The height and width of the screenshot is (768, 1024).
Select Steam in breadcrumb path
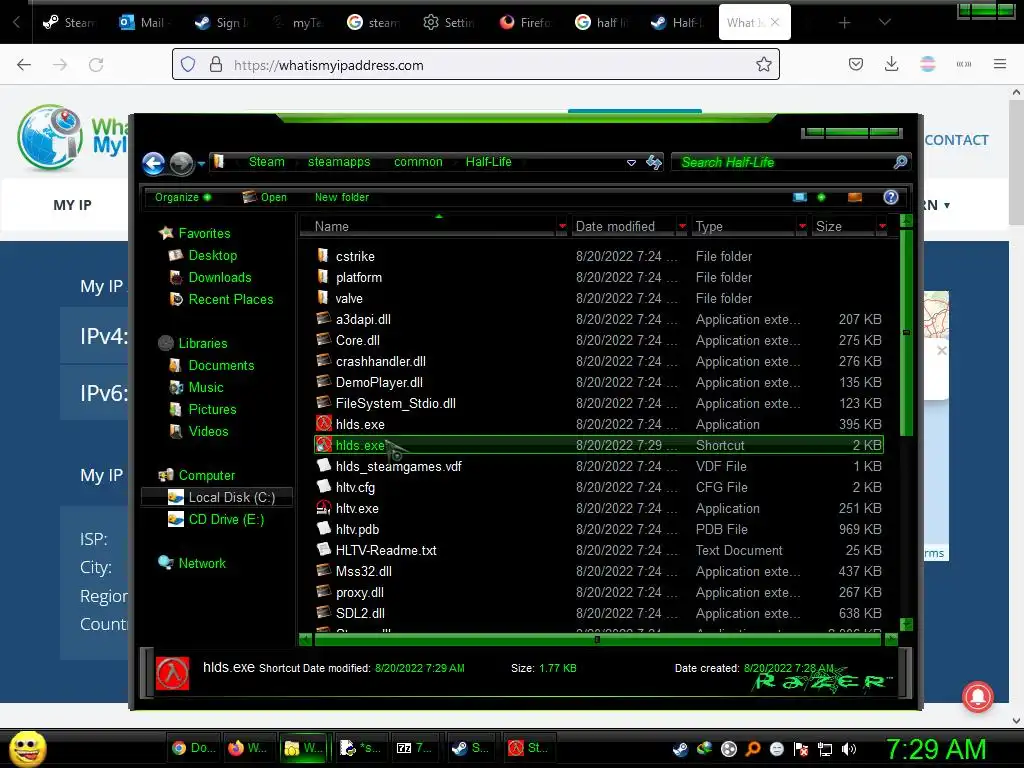click(266, 162)
